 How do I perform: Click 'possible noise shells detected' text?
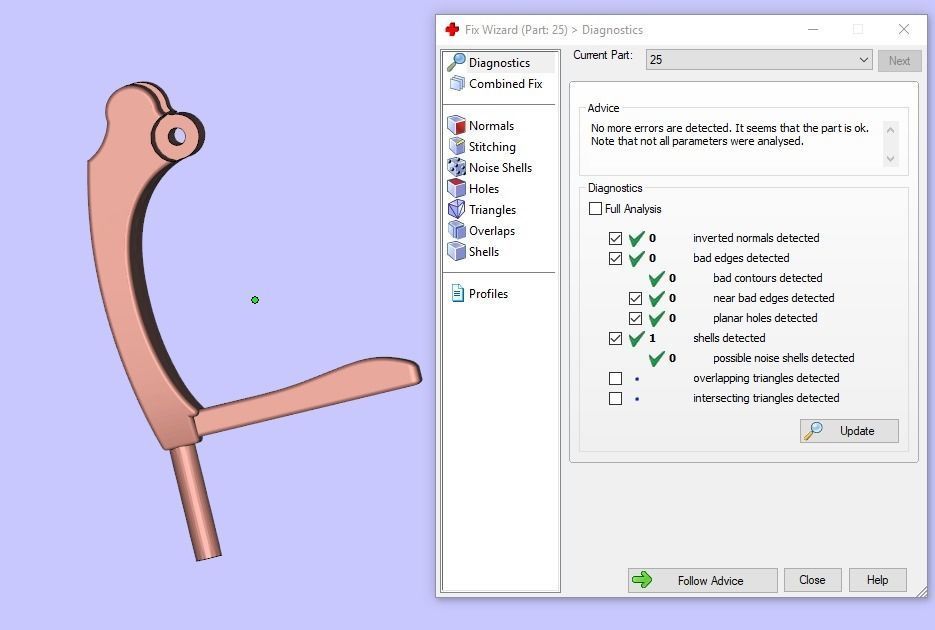pyautogui.click(x=784, y=358)
